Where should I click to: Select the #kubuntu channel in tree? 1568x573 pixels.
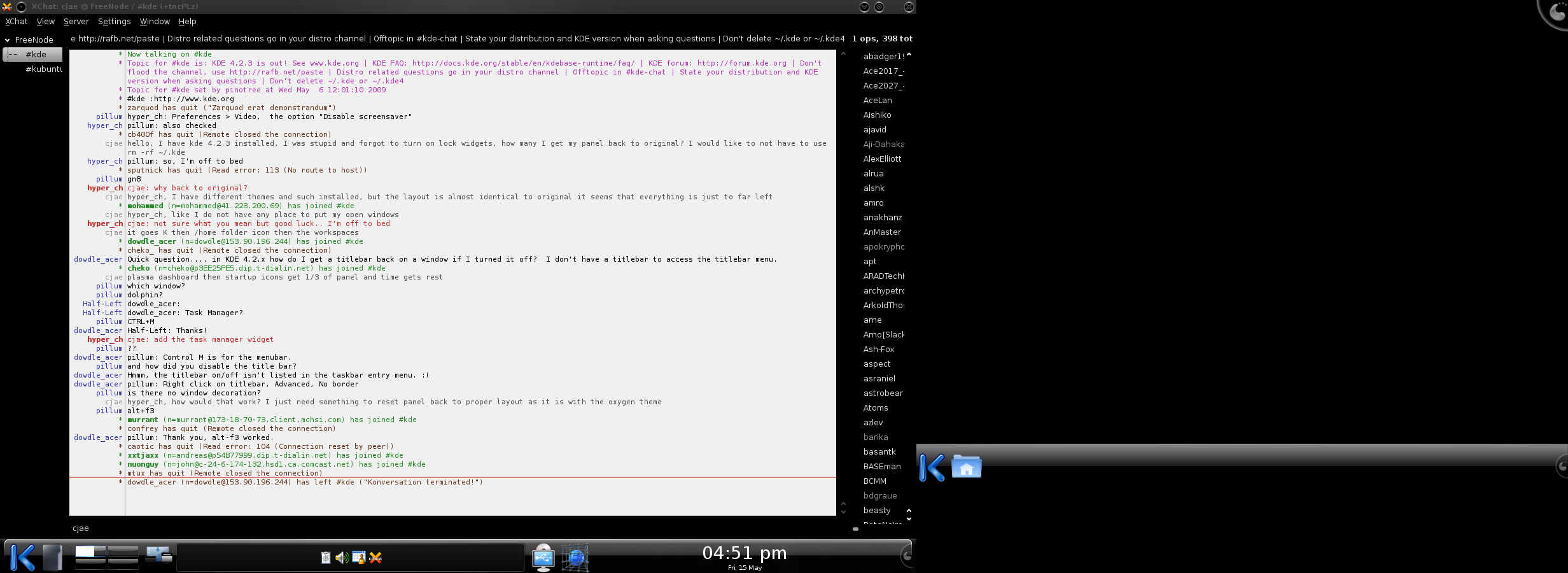[x=43, y=69]
